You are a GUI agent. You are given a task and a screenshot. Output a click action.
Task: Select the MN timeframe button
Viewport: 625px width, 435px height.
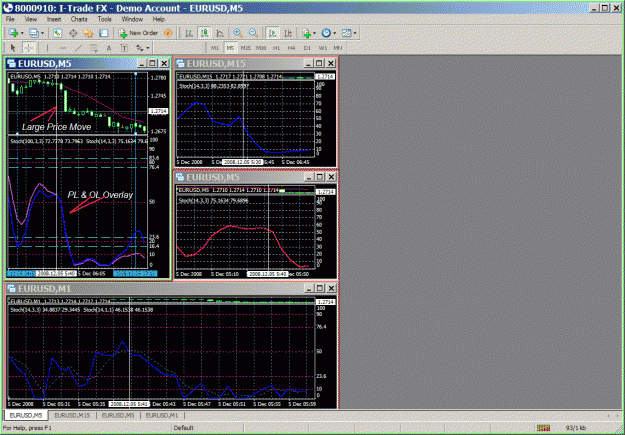338,48
